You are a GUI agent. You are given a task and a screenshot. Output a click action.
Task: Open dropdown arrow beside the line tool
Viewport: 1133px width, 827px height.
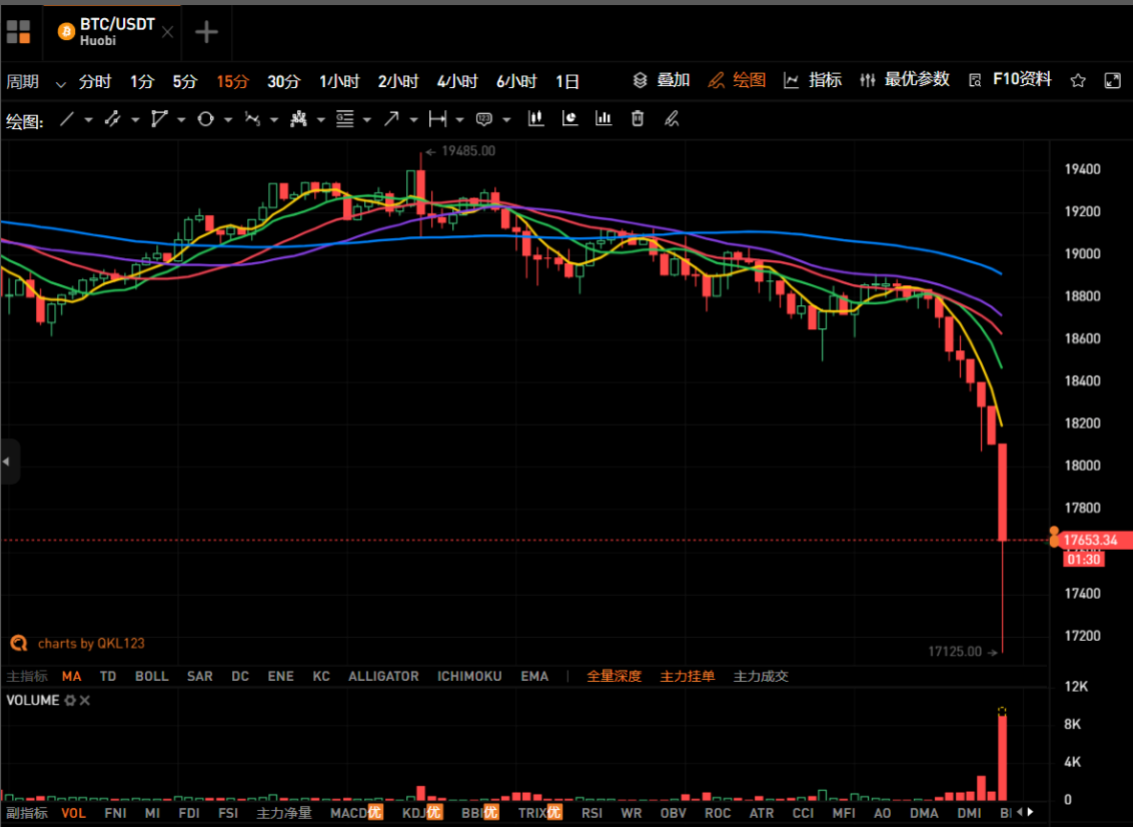pos(88,120)
